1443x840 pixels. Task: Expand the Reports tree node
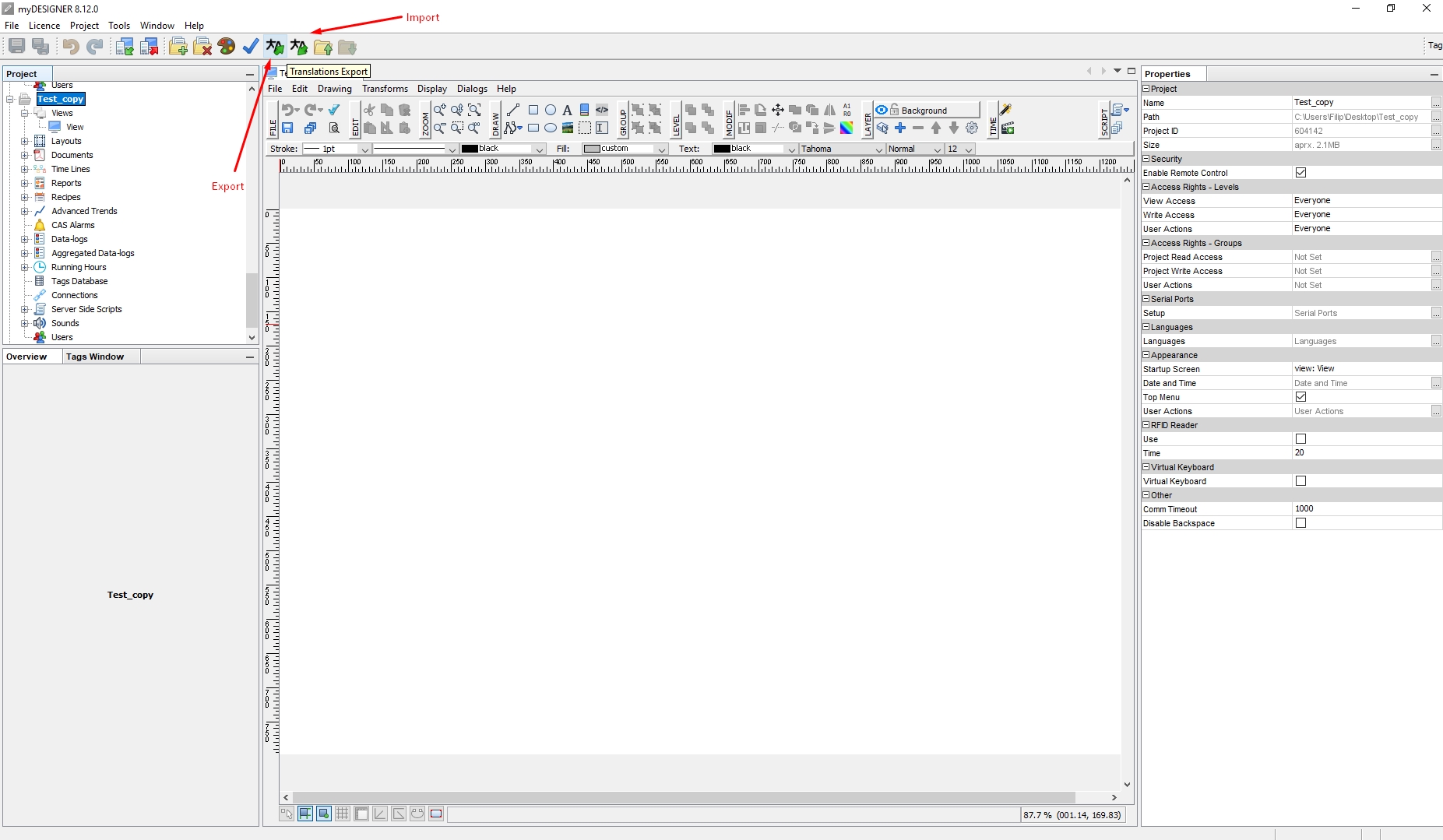pyautogui.click(x=24, y=183)
